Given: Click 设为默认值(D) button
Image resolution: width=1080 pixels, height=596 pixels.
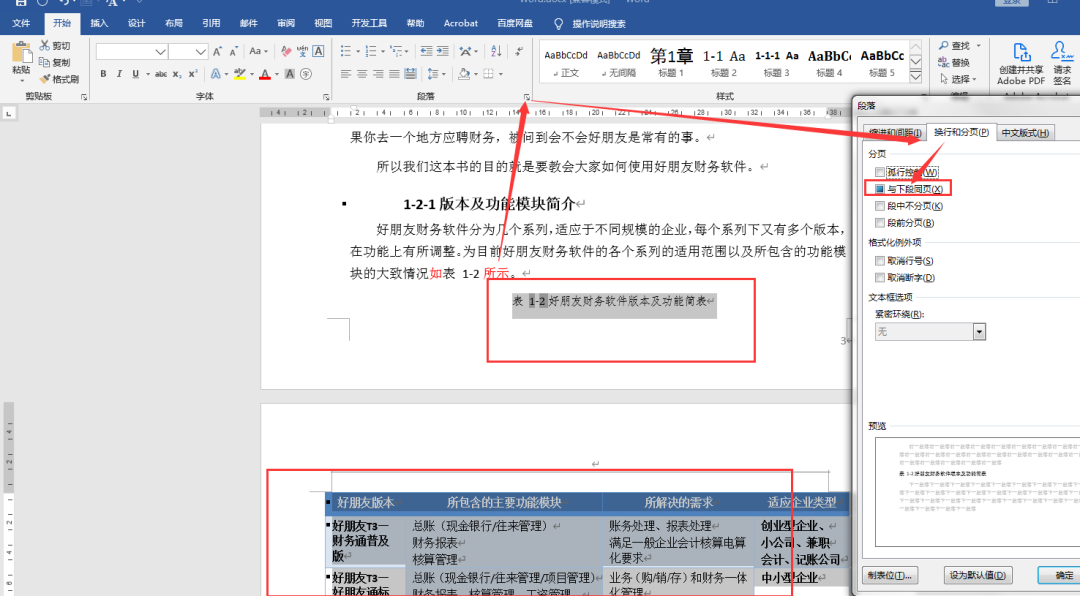Looking at the screenshot, I should [x=977, y=575].
